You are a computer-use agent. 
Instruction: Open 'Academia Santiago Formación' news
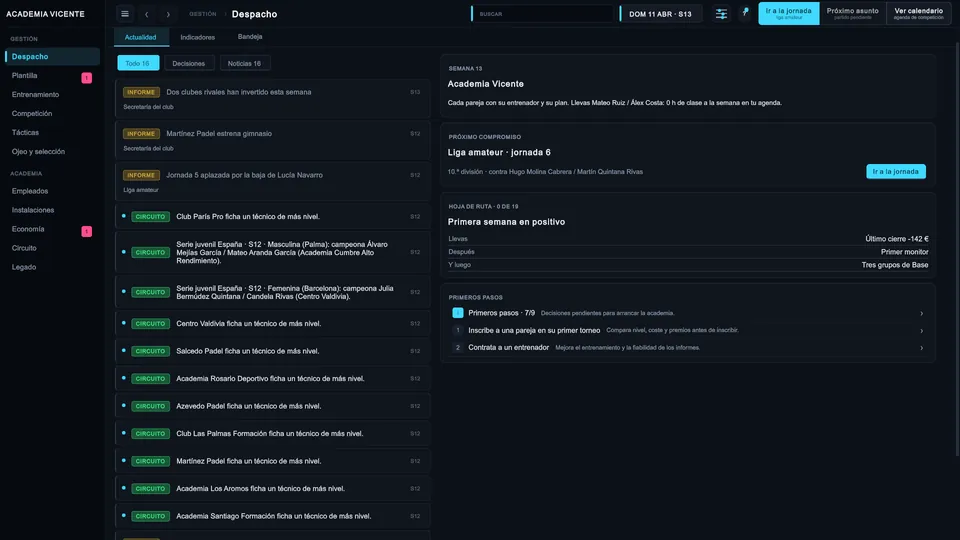[272, 516]
